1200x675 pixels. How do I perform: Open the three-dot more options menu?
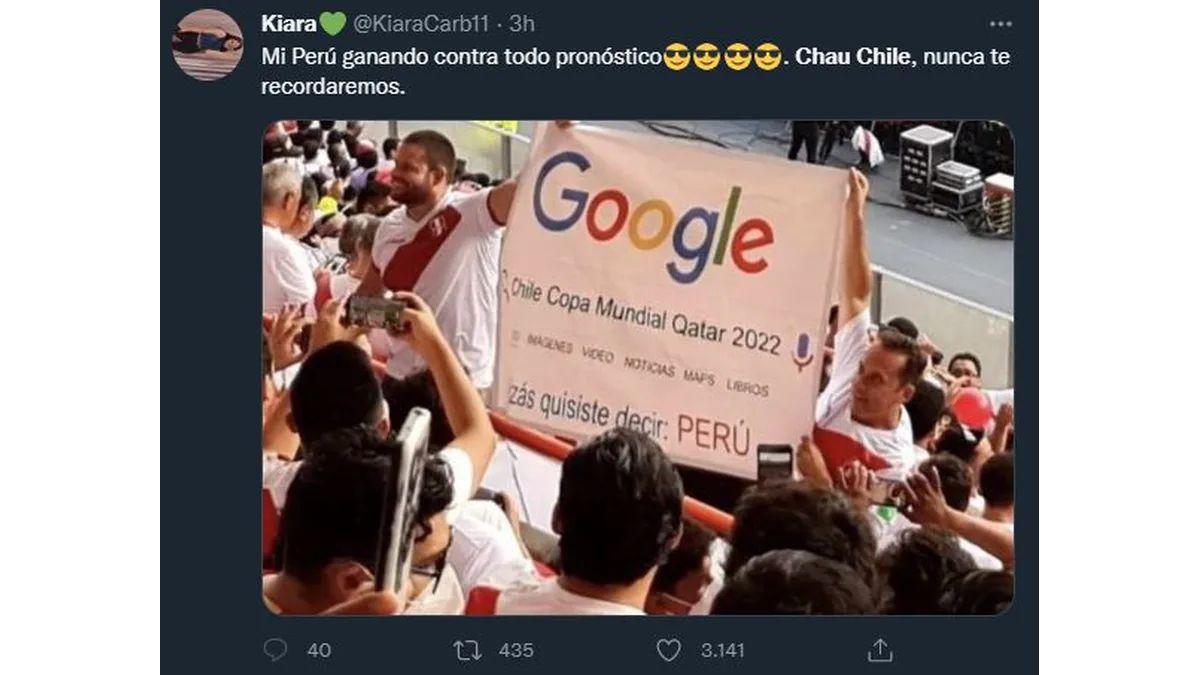[1000, 23]
